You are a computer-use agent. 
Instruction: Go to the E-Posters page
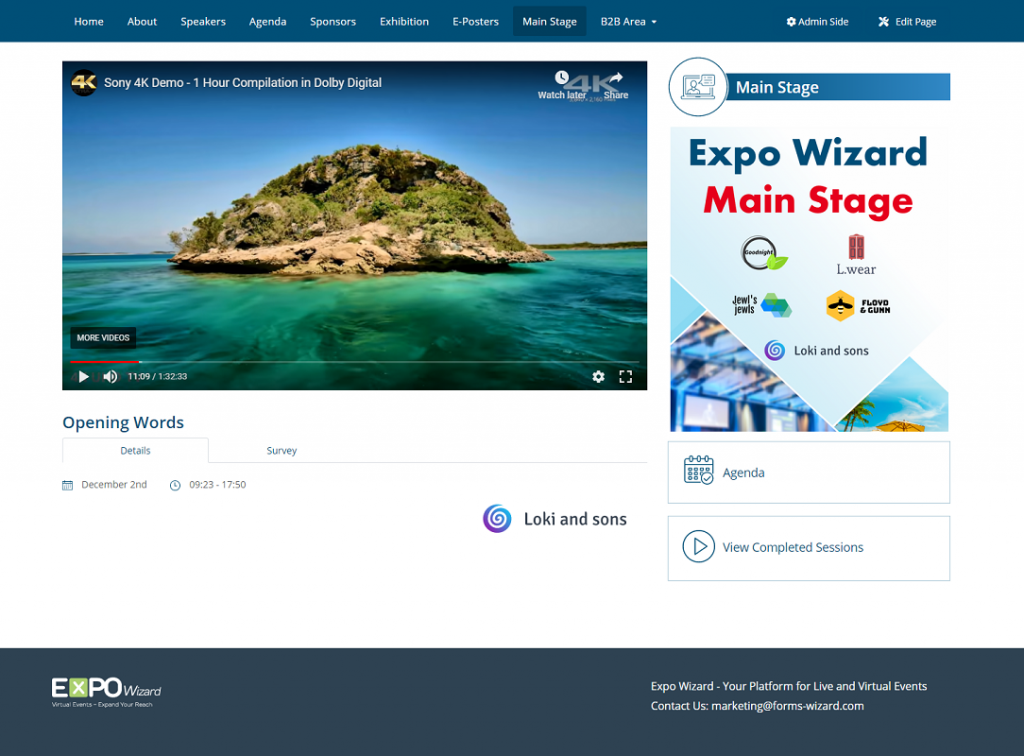coord(475,21)
